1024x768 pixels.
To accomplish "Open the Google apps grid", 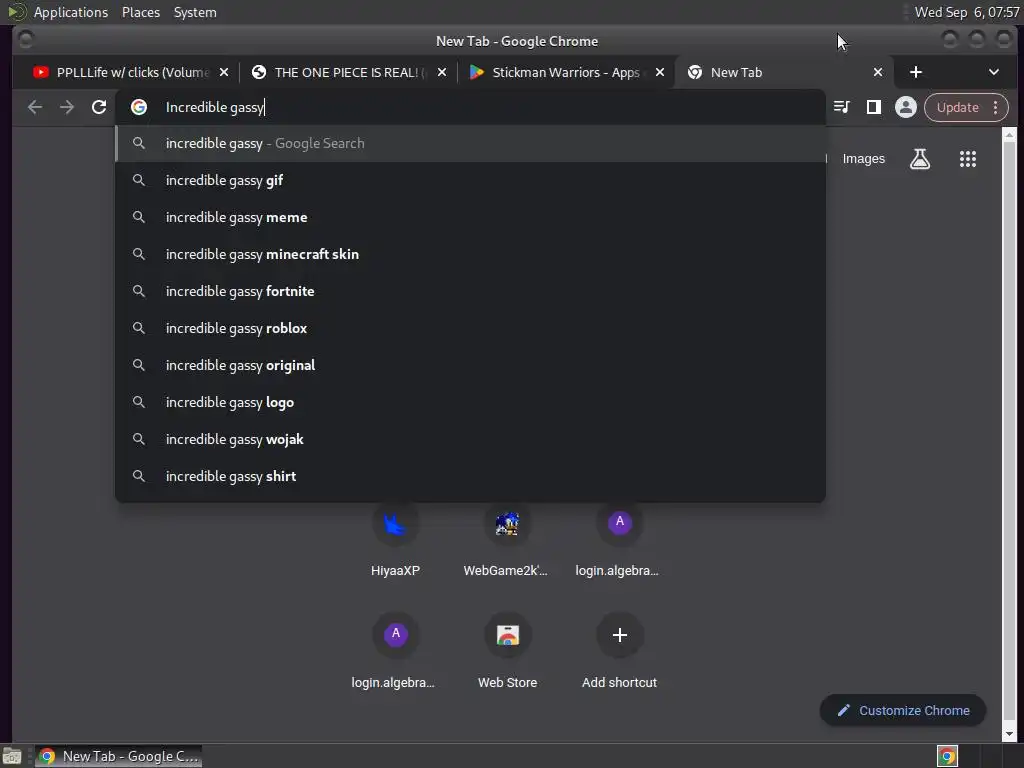I will [x=967, y=159].
